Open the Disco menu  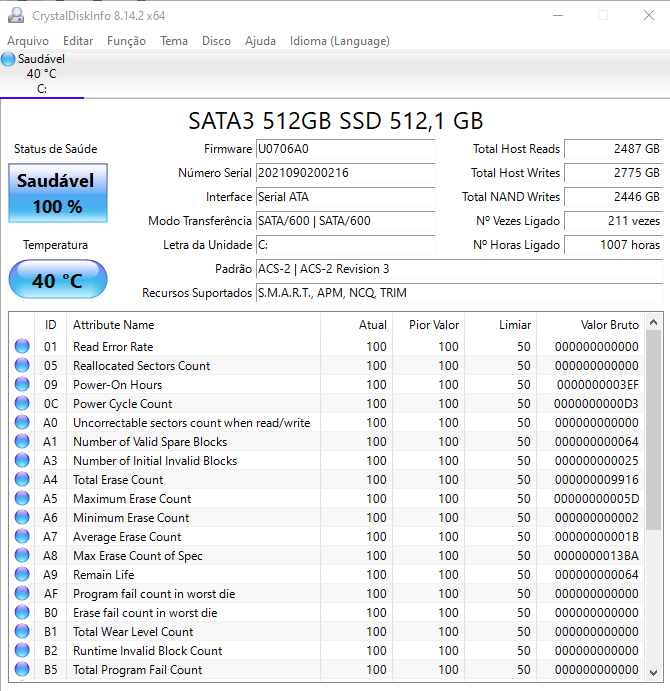(x=216, y=41)
